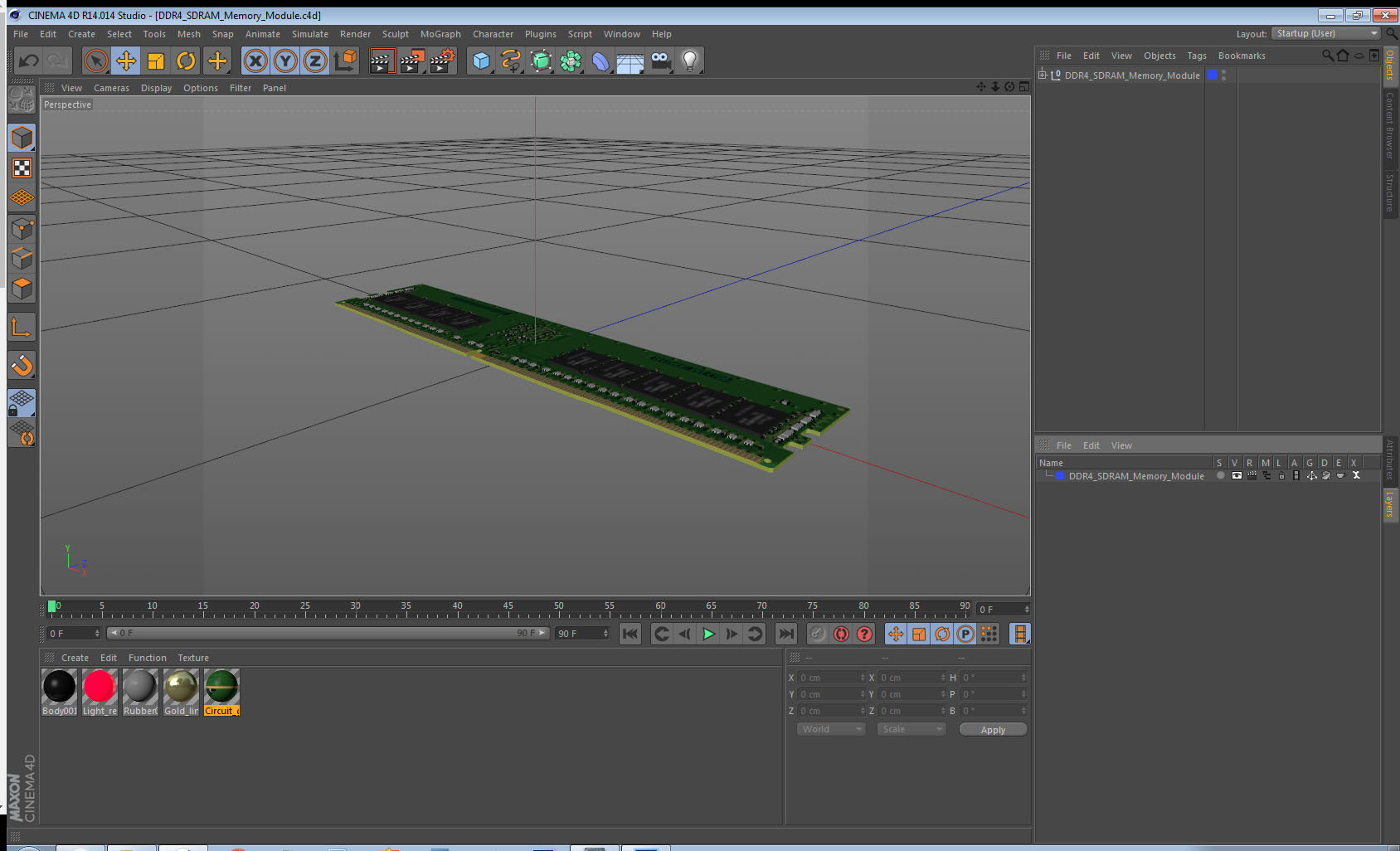The height and width of the screenshot is (851, 1400).
Task: Enable the axis tool L icon
Action: point(22,328)
